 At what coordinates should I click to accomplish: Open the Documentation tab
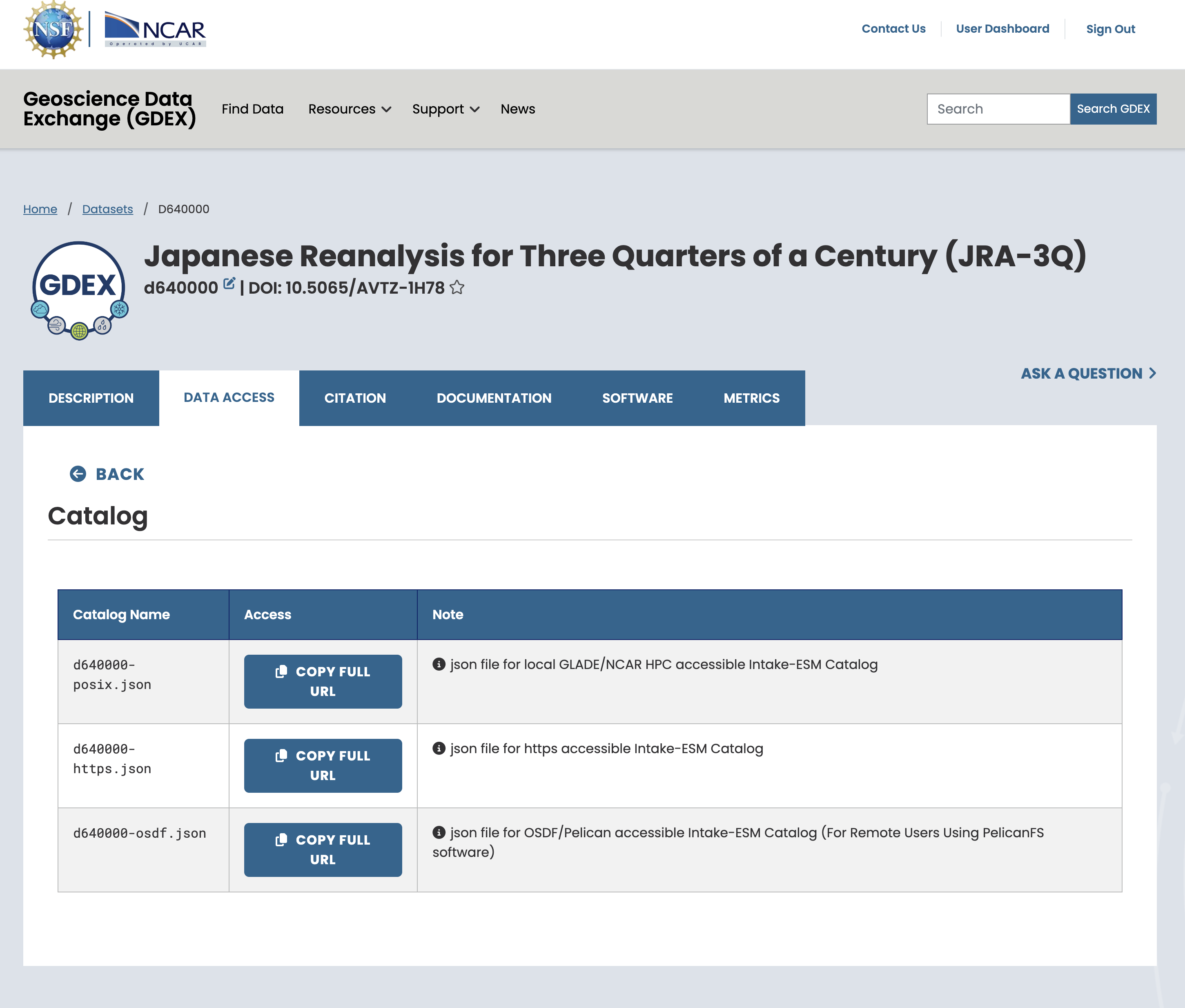point(494,398)
